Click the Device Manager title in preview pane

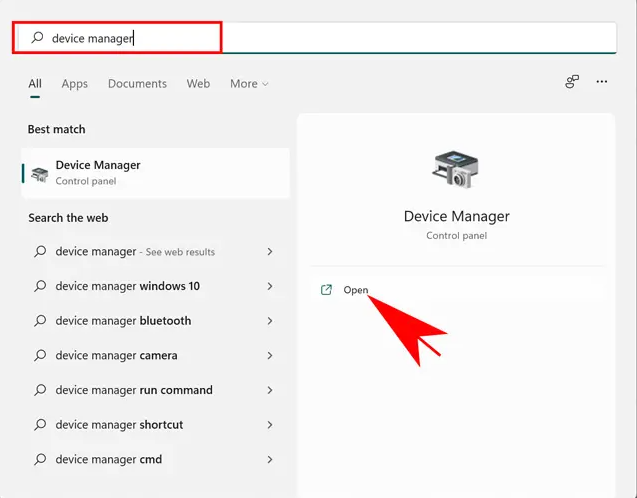pos(457,216)
